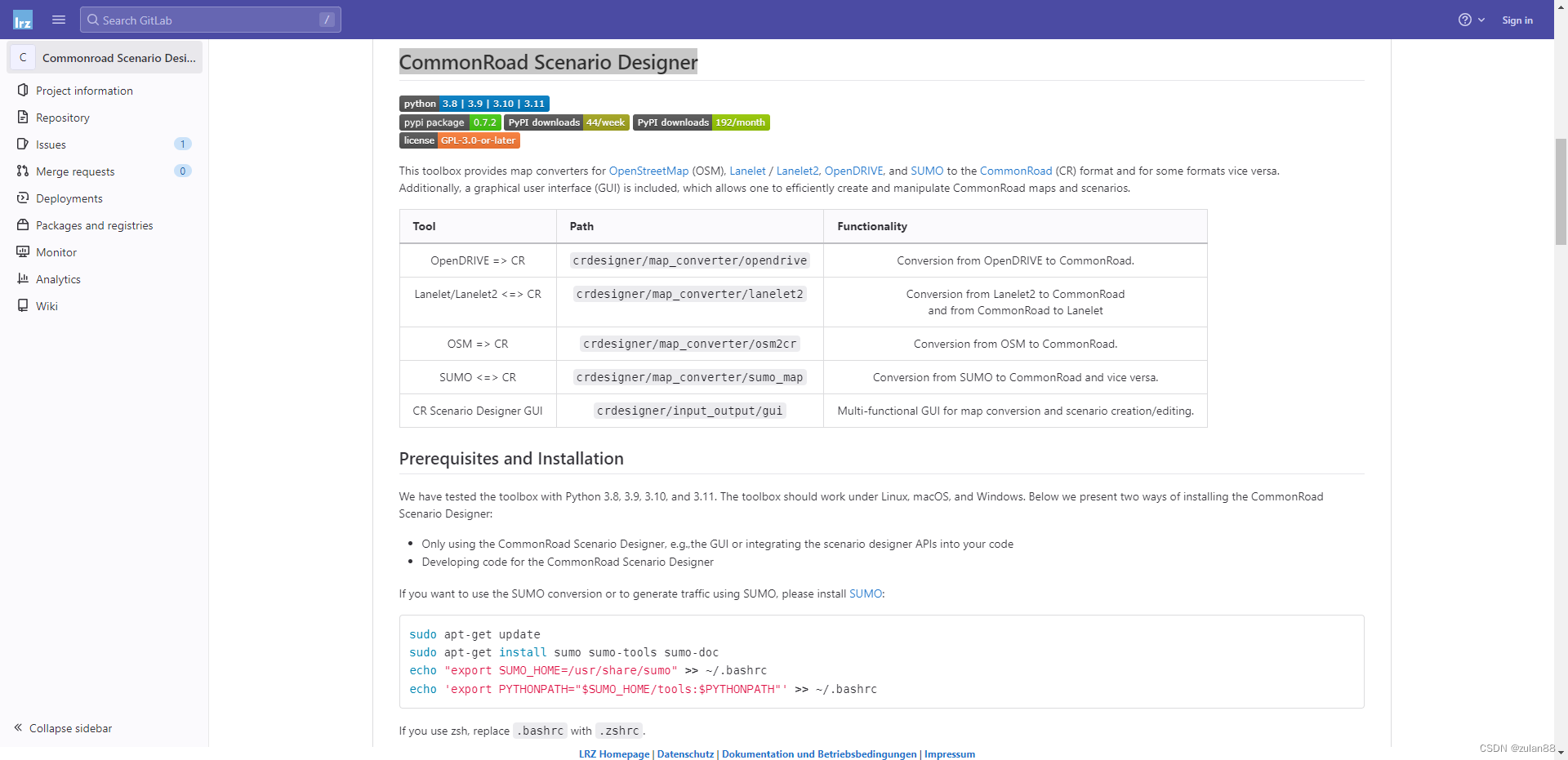The height and width of the screenshot is (760, 1568).
Task: Select Issues in the sidebar
Action: tap(51, 144)
